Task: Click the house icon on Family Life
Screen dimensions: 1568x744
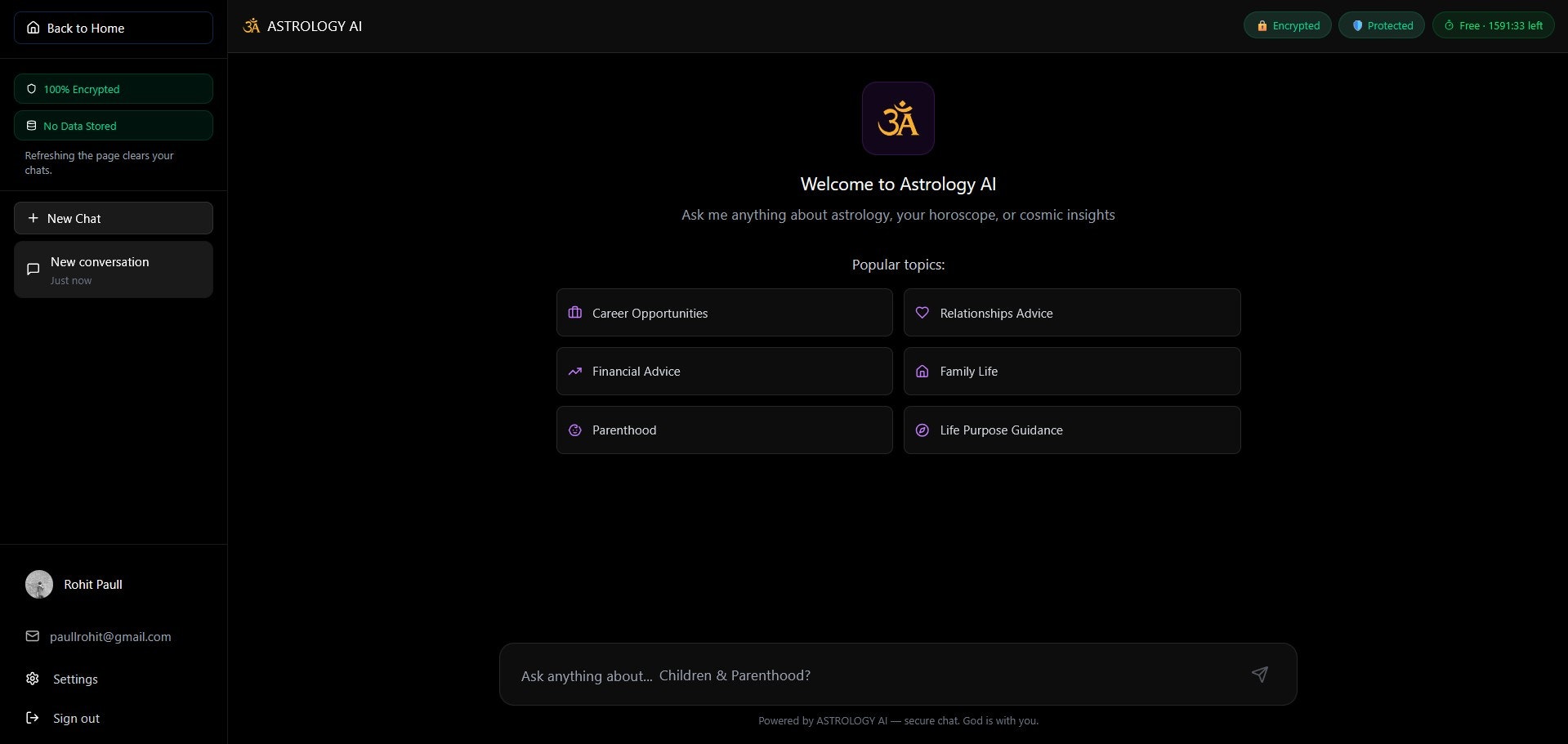Action: (x=922, y=371)
